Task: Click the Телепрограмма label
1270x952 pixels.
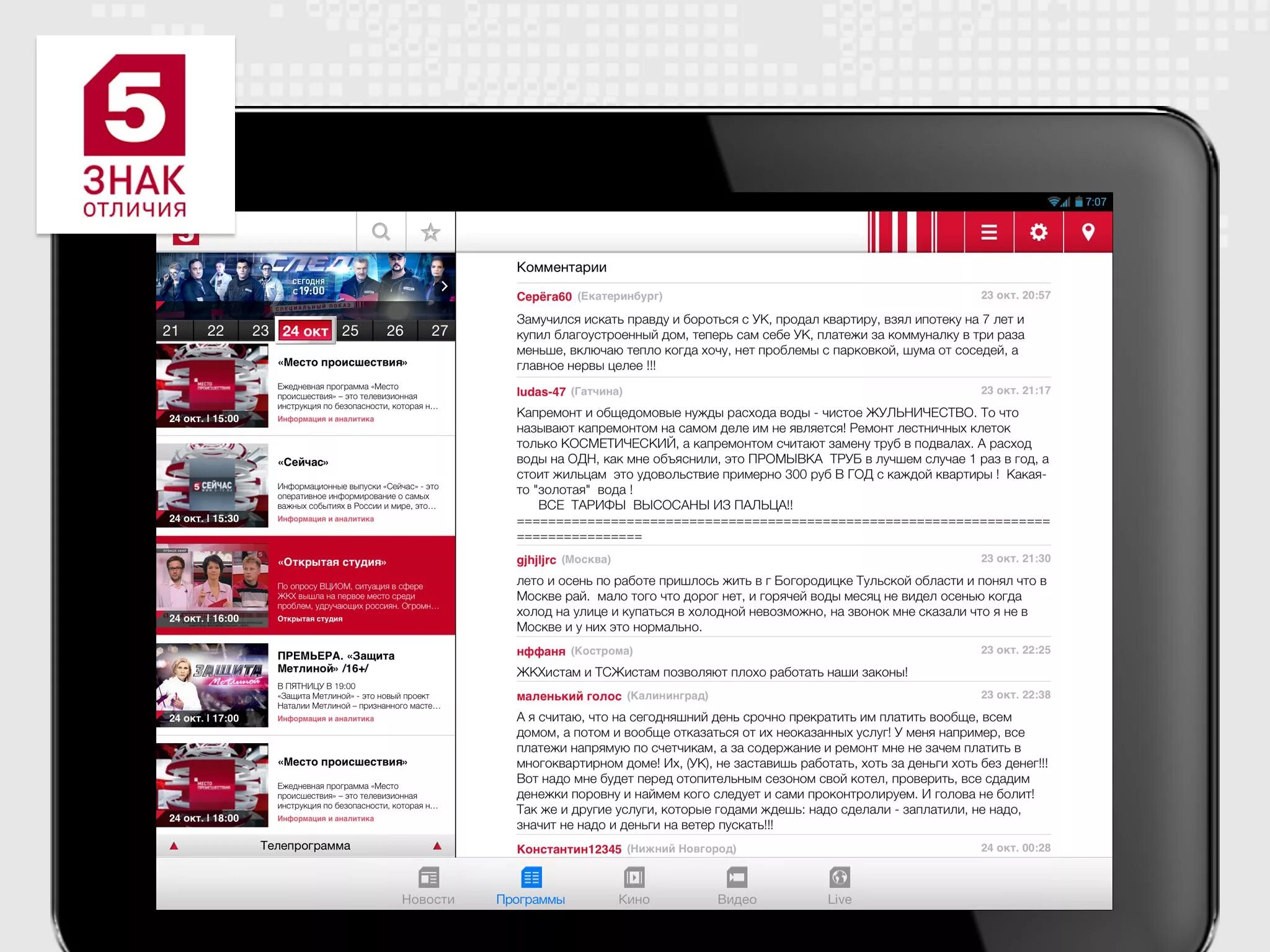Action: click(x=305, y=845)
